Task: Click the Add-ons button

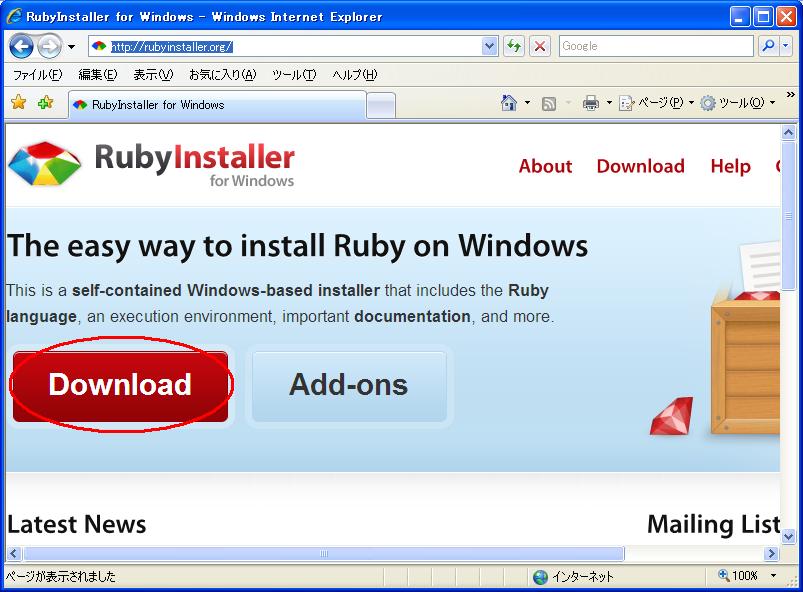Action: tap(349, 386)
